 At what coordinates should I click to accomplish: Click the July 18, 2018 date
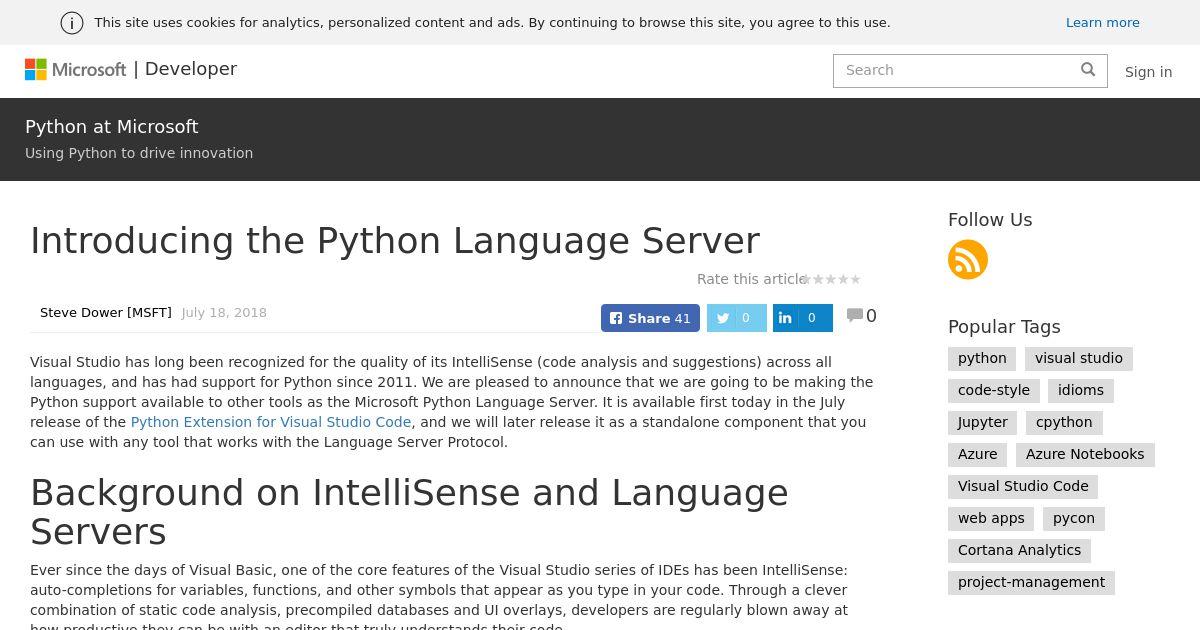224,312
